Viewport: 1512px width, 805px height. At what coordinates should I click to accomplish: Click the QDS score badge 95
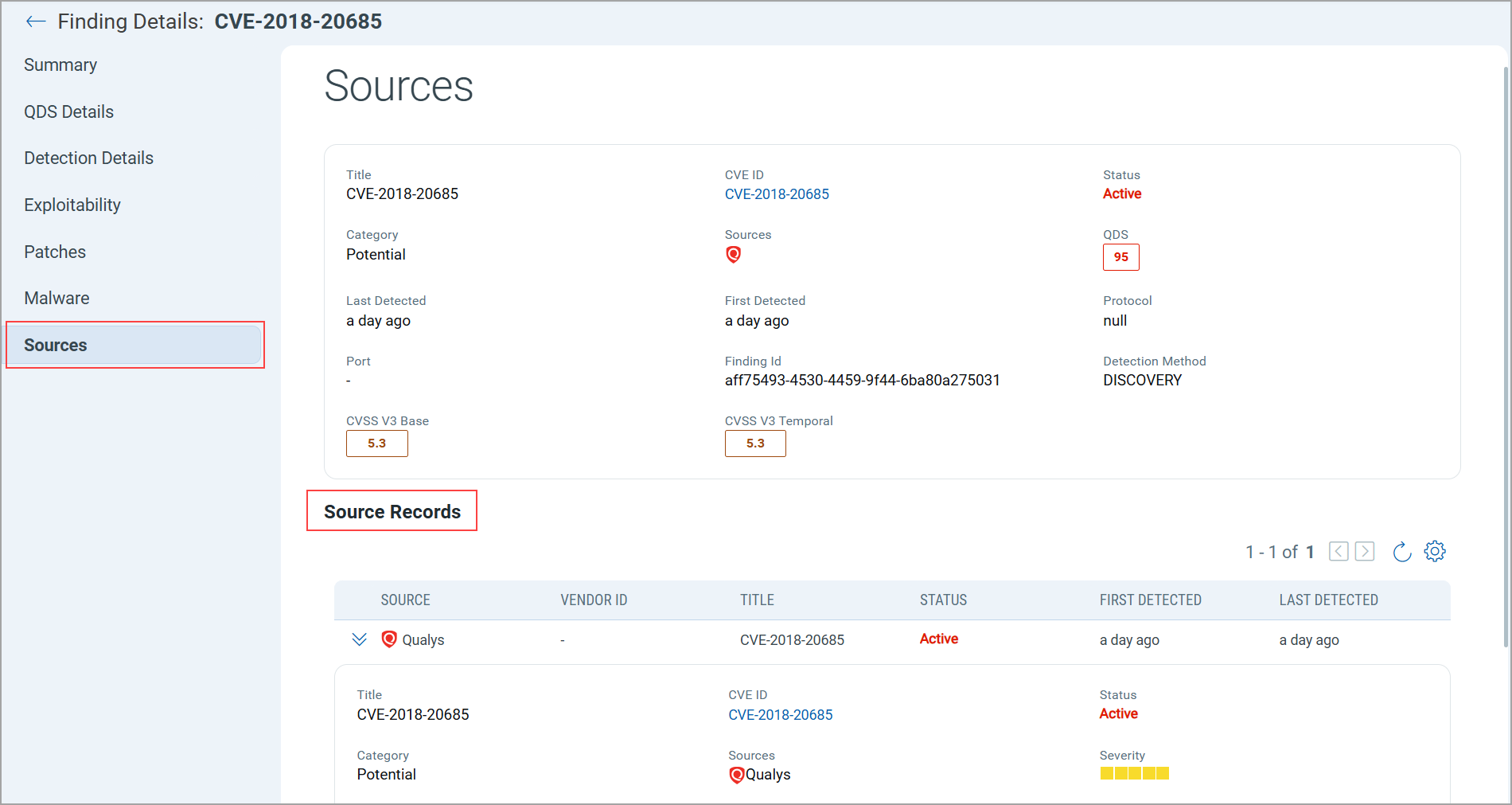point(1121,257)
